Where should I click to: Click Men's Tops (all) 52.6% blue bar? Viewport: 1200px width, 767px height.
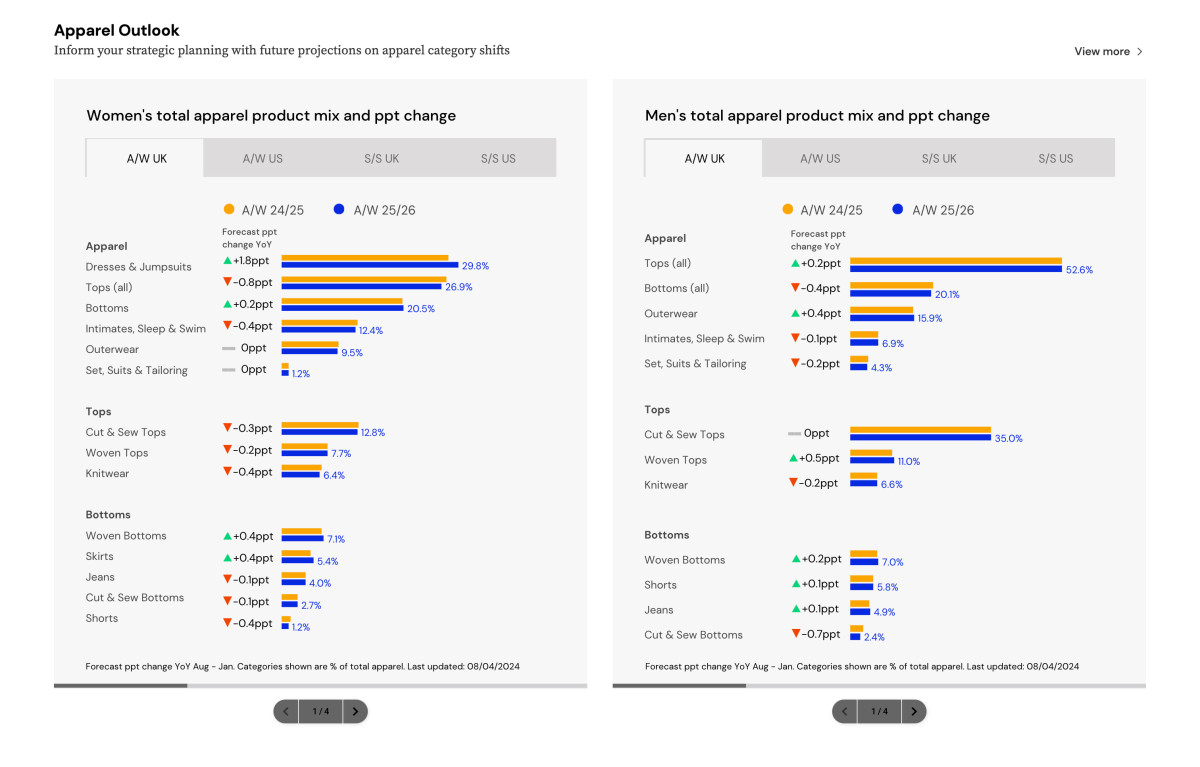coord(955,268)
